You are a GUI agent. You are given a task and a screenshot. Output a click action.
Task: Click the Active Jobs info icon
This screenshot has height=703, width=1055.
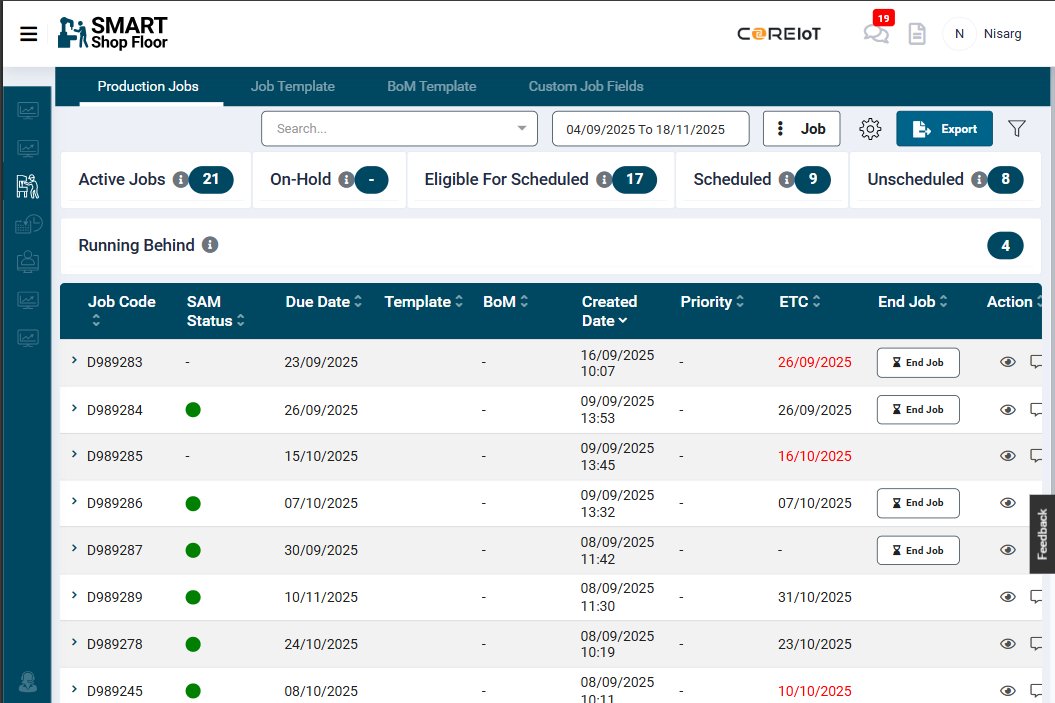click(180, 180)
